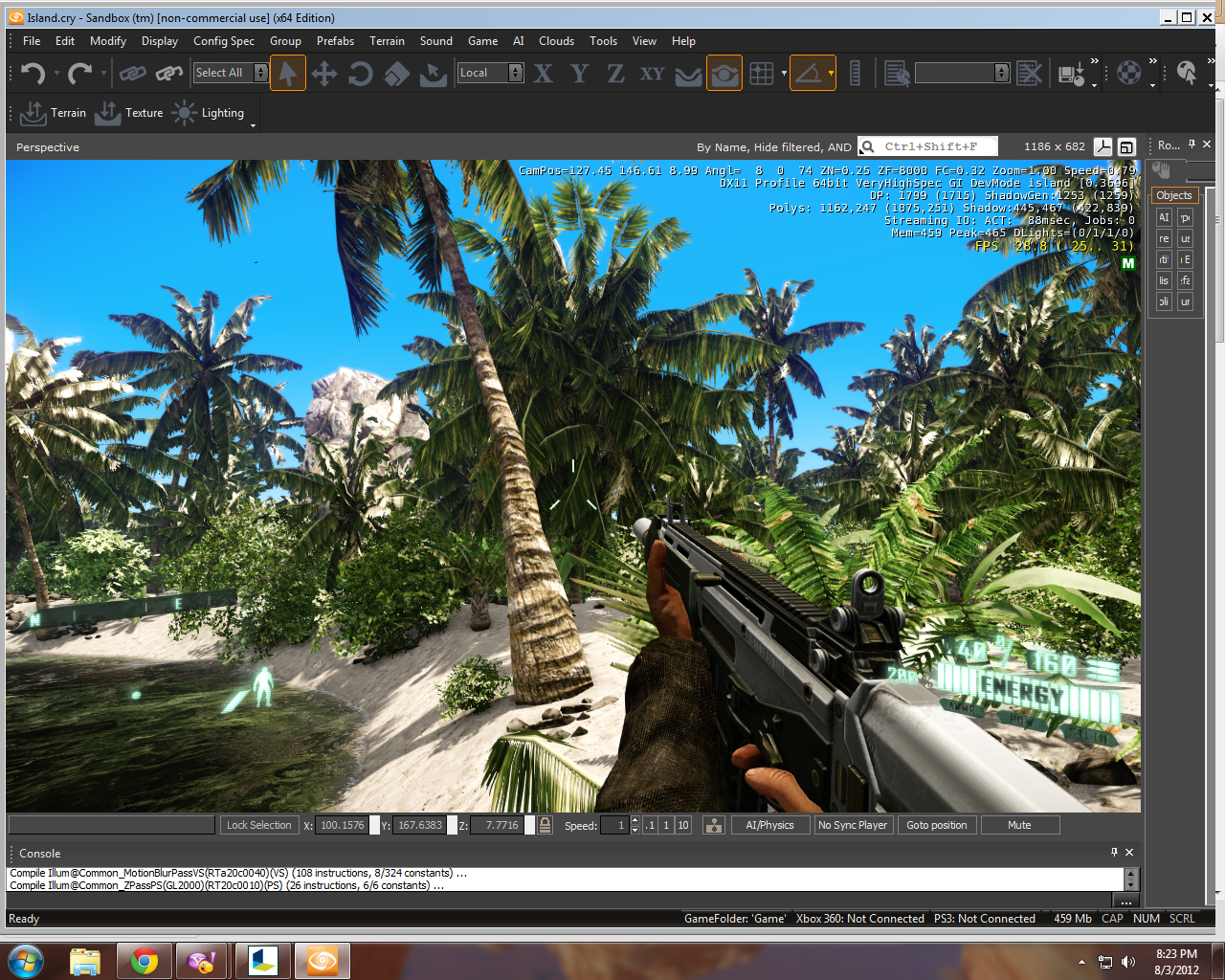The image size is (1225, 980).
Task: Click the sphere with cursor toolbar icon
Action: coord(1187,73)
